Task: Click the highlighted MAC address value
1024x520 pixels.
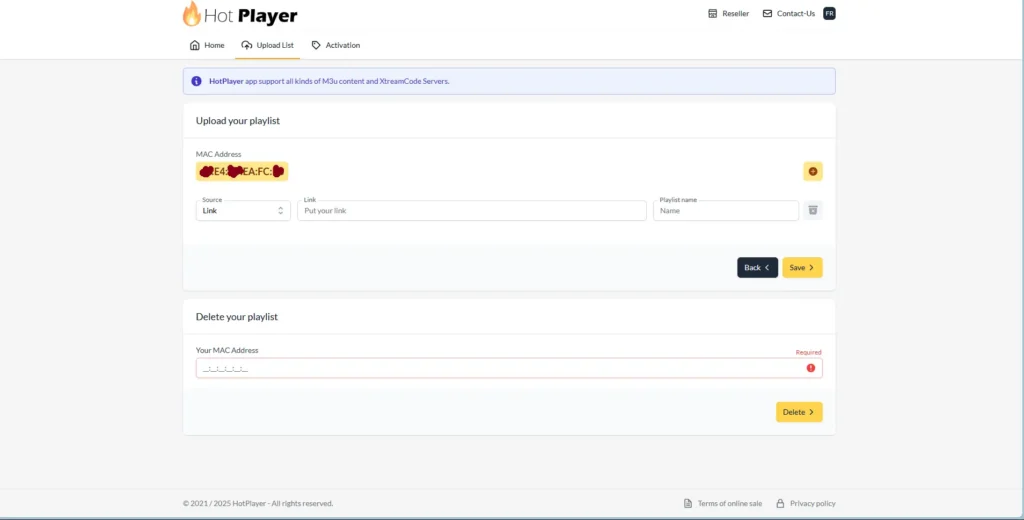Action: tap(242, 171)
